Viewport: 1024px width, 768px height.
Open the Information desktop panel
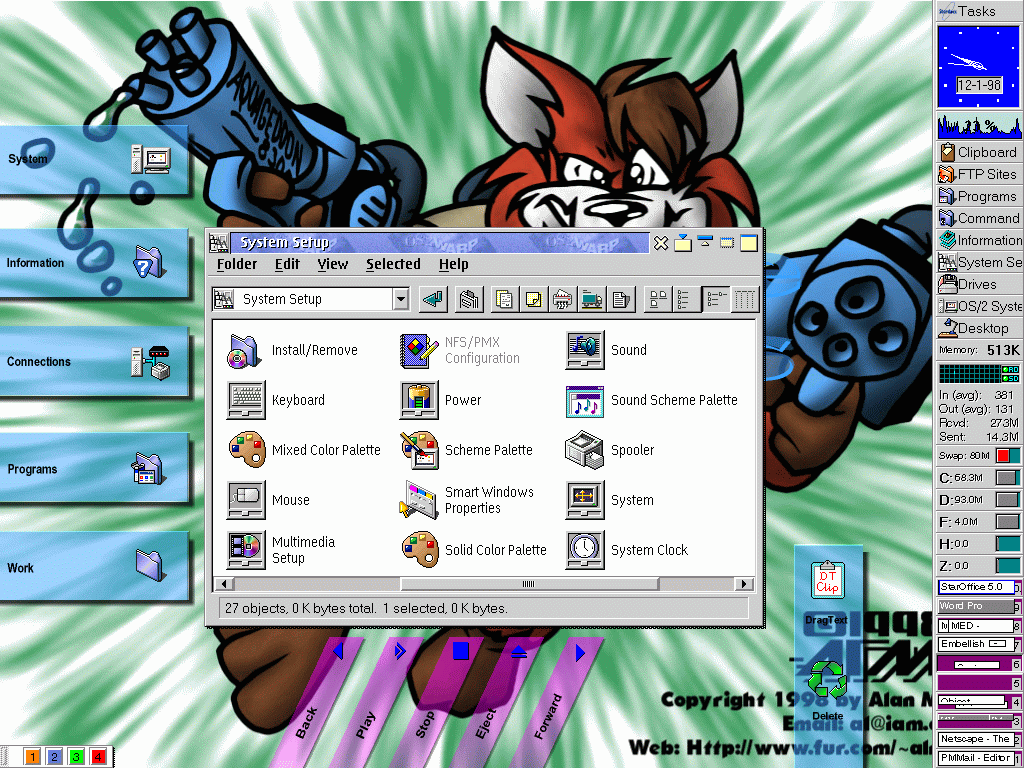click(x=94, y=263)
